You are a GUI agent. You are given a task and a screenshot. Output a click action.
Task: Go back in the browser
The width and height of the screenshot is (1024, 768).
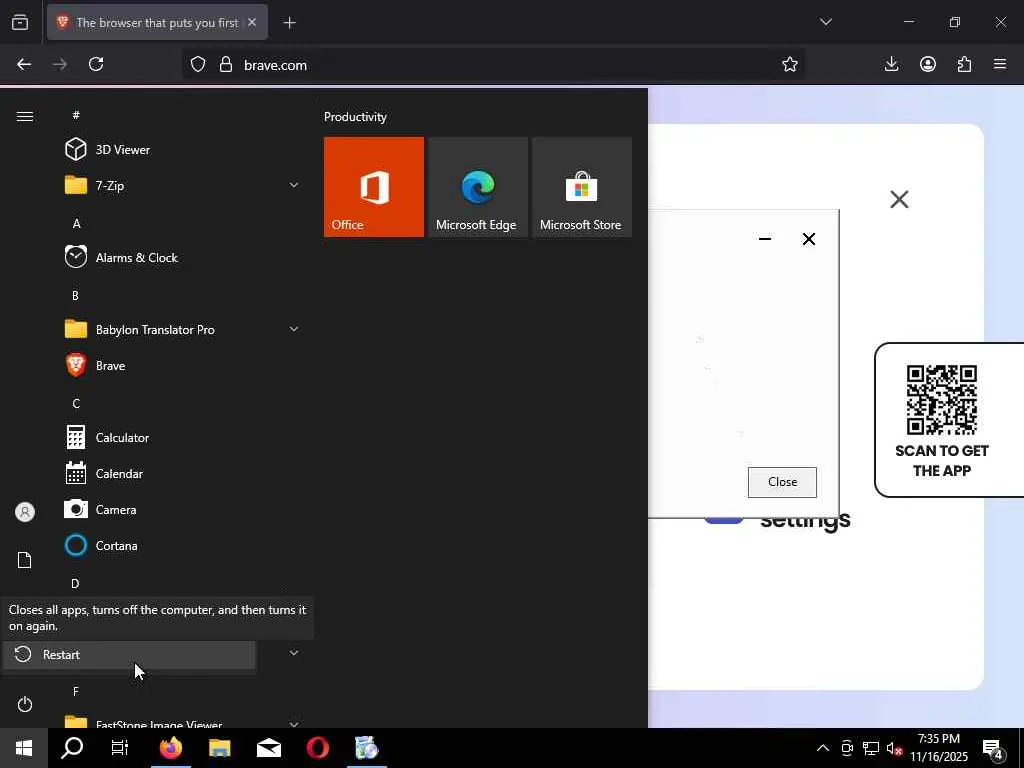pos(24,64)
